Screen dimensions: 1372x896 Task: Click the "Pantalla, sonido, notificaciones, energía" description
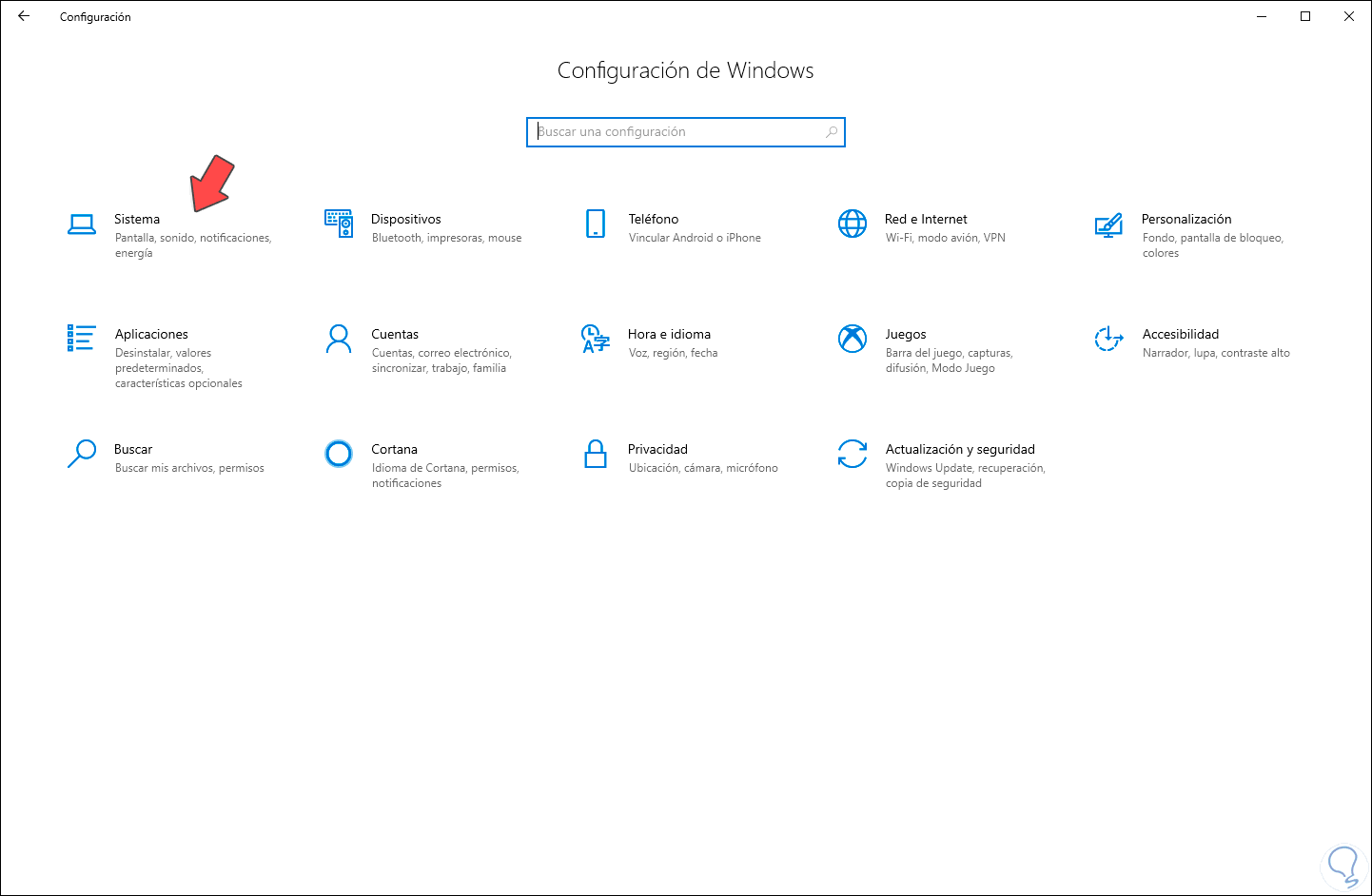click(193, 245)
